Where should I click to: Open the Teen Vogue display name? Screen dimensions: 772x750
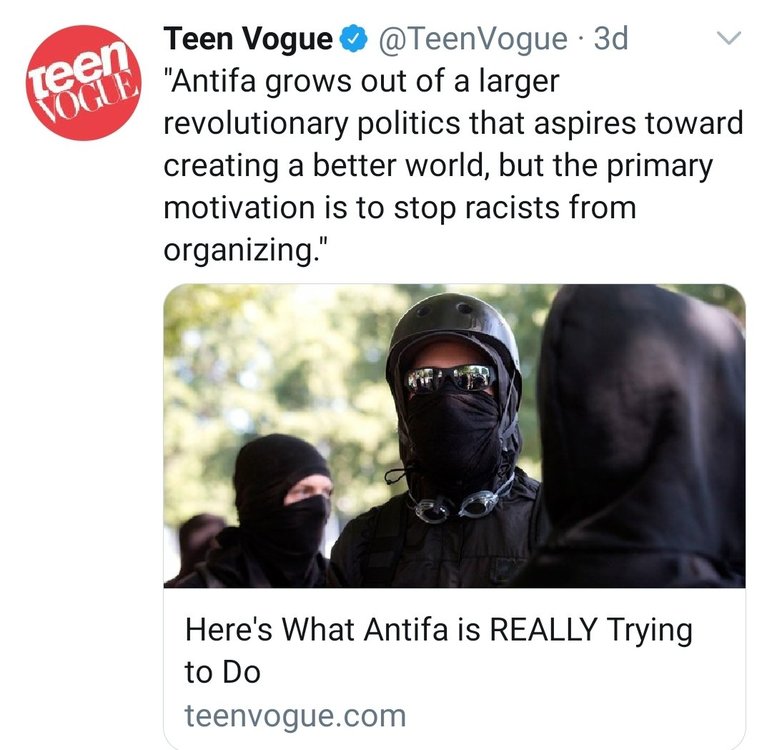coord(248,39)
